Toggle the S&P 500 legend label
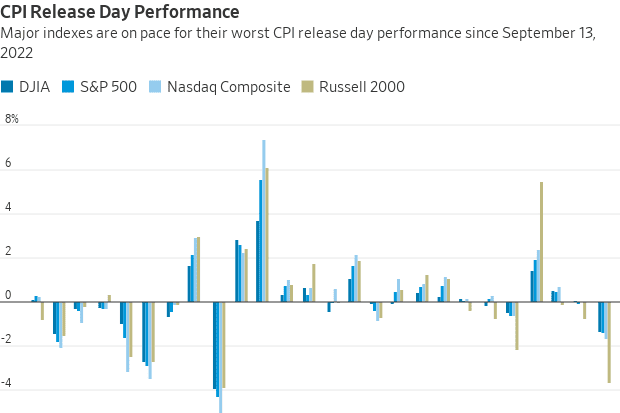620x413 pixels. (106, 86)
